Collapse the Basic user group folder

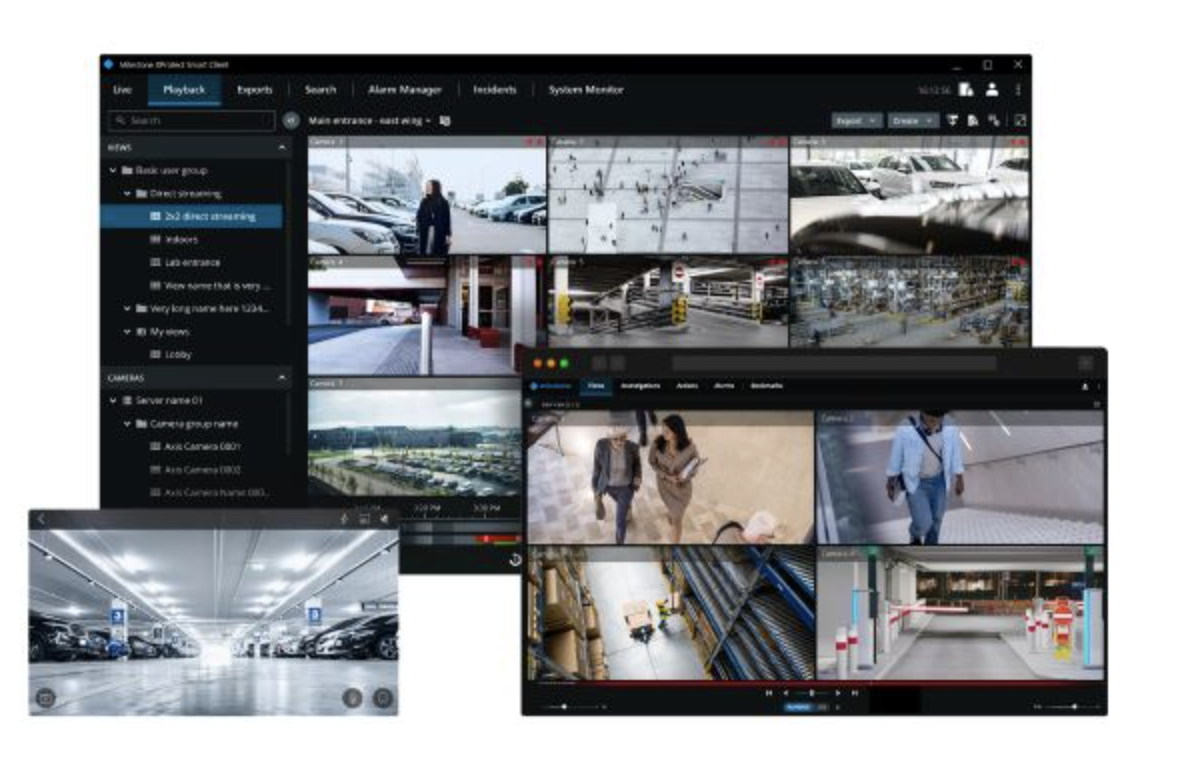[x=114, y=171]
